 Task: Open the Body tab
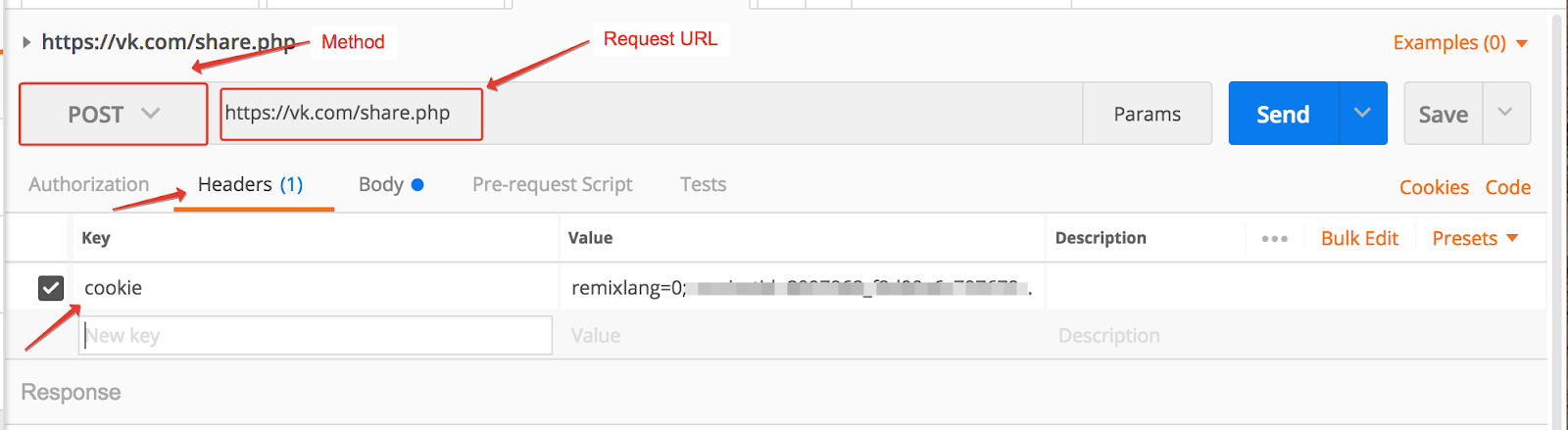point(390,185)
